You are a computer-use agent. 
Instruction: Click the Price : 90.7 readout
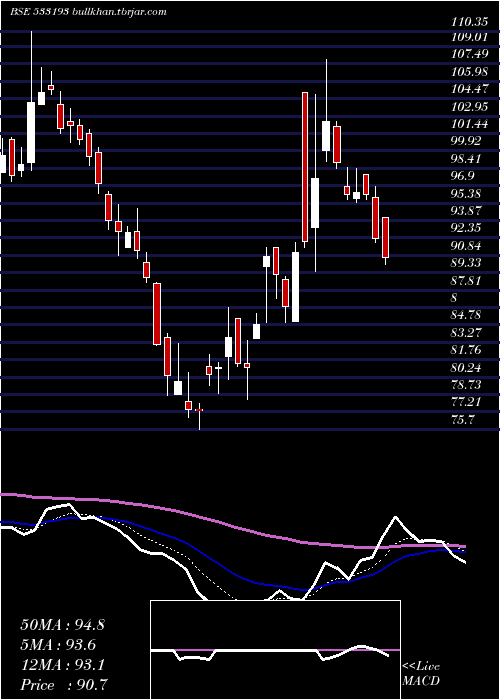pos(63,685)
